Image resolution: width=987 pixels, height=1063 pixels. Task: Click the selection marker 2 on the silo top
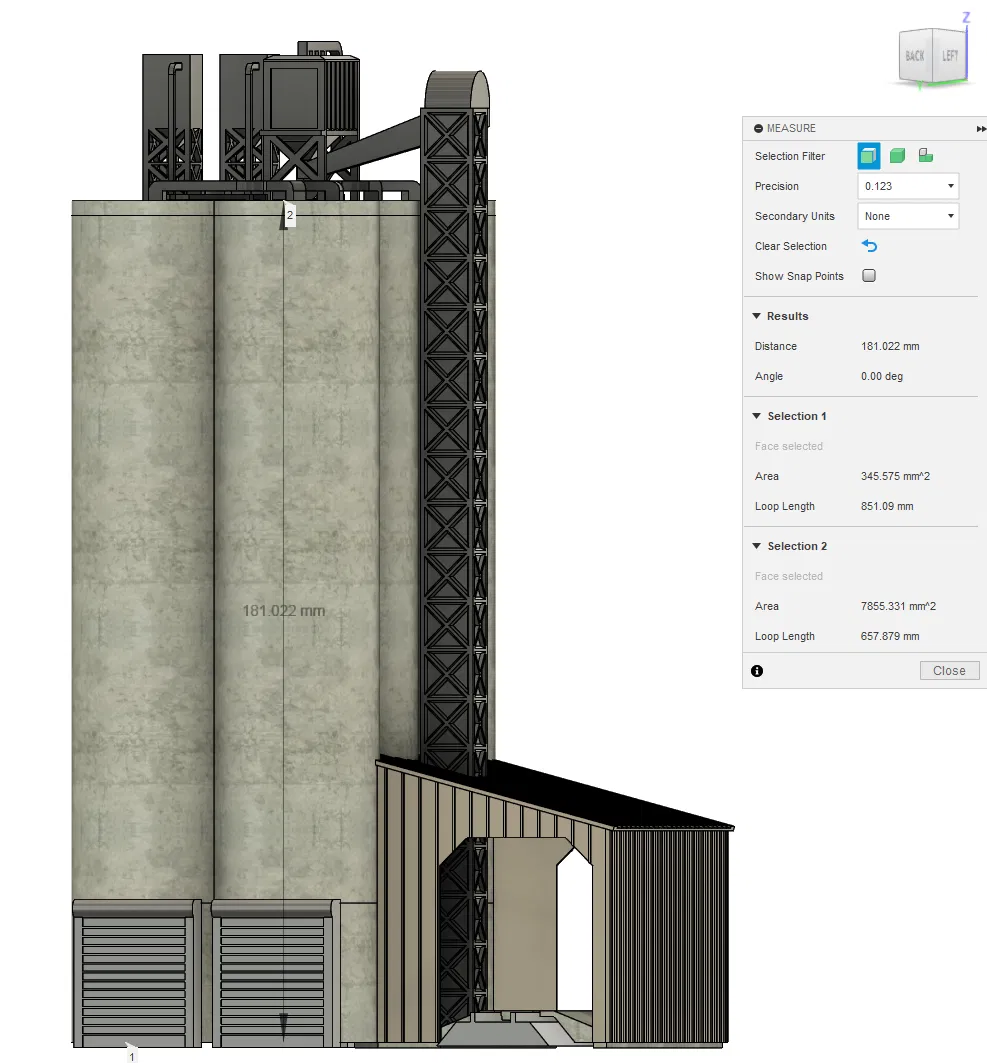tap(289, 216)
